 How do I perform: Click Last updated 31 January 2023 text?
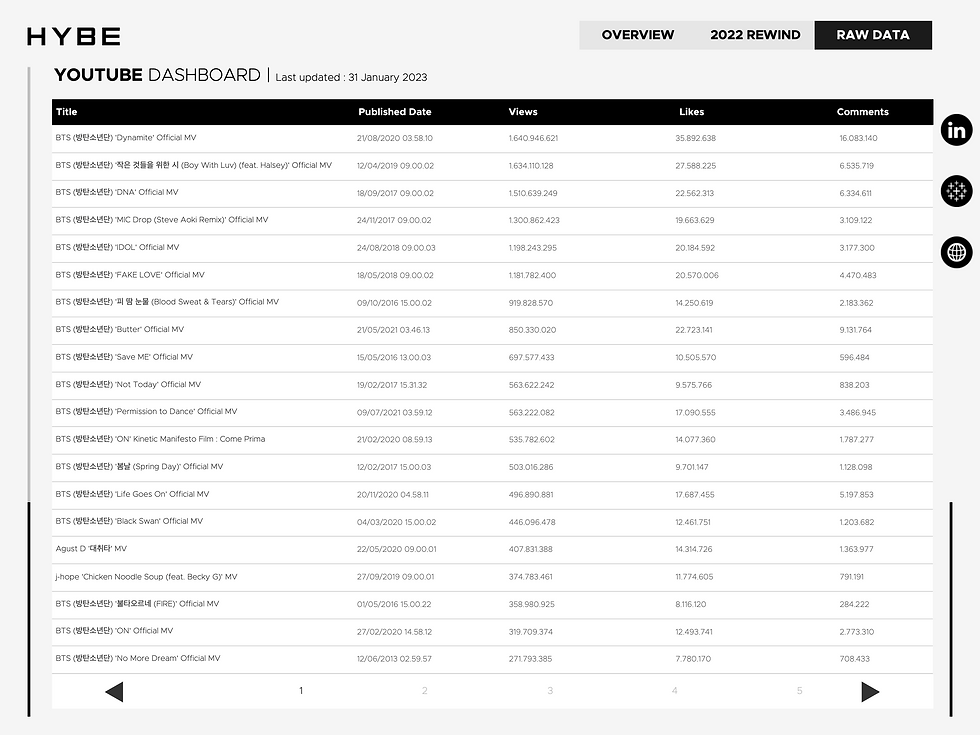point(351,78)
